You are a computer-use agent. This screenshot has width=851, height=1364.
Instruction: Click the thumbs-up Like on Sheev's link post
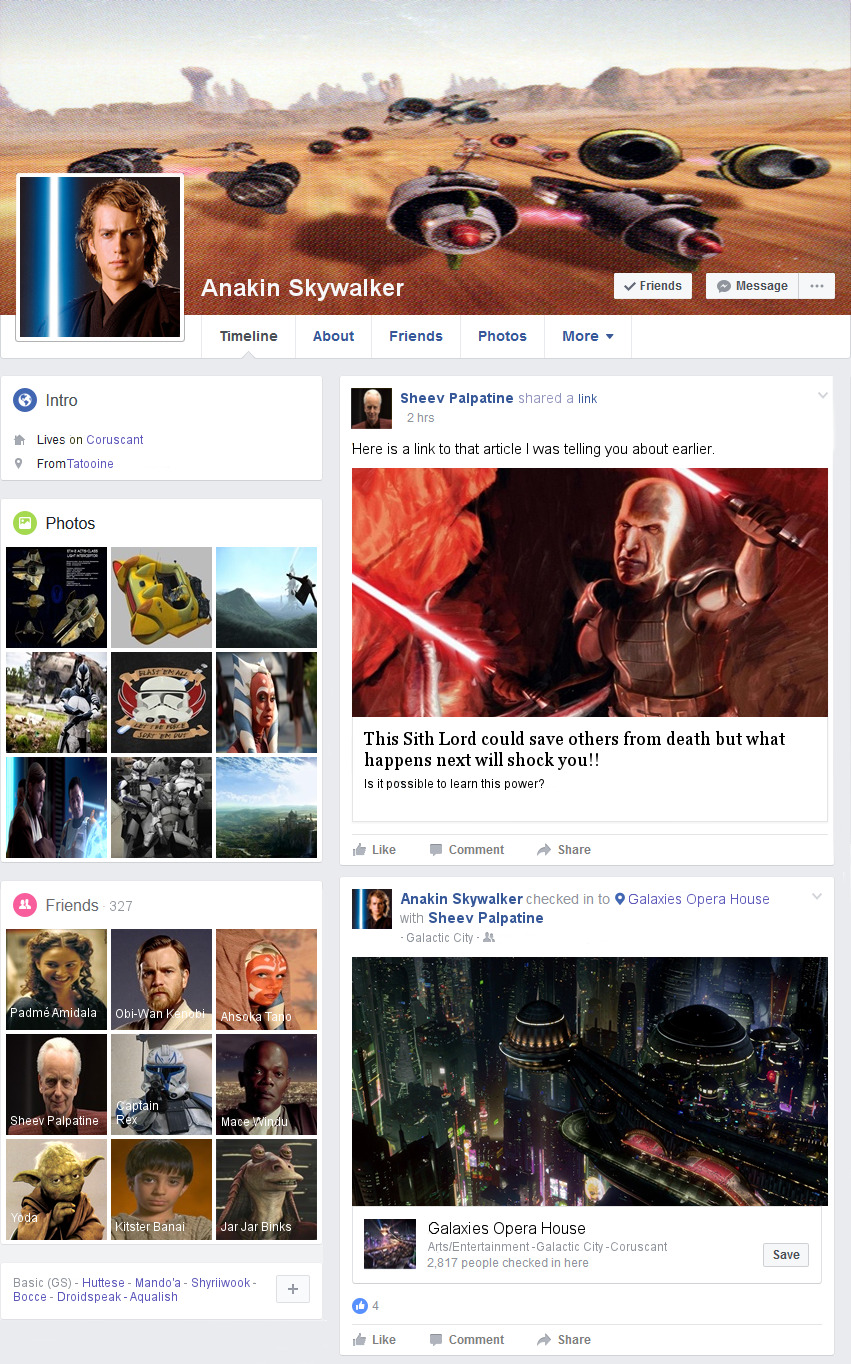[x=374, y=850]
